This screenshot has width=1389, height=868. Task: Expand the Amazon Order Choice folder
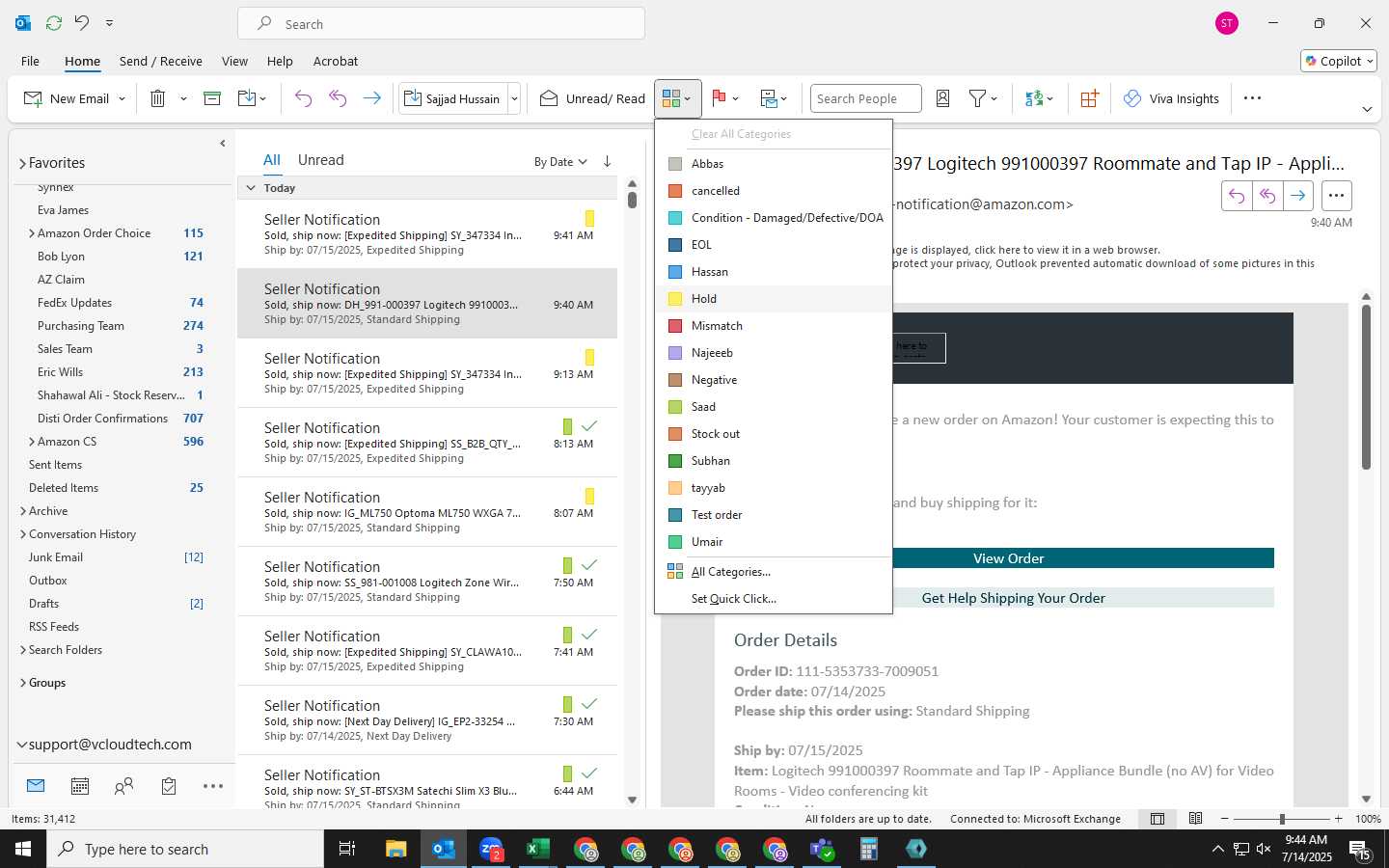point(32,233)
